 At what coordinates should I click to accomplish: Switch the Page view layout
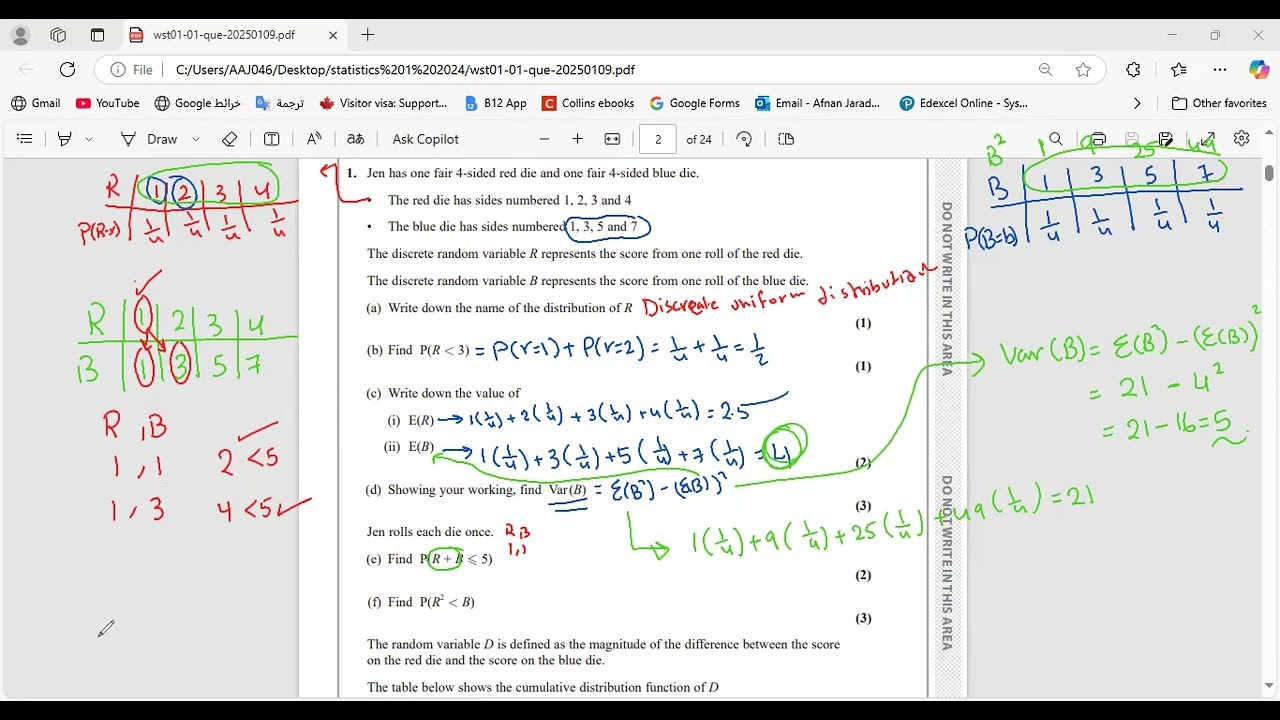point(786,139)
